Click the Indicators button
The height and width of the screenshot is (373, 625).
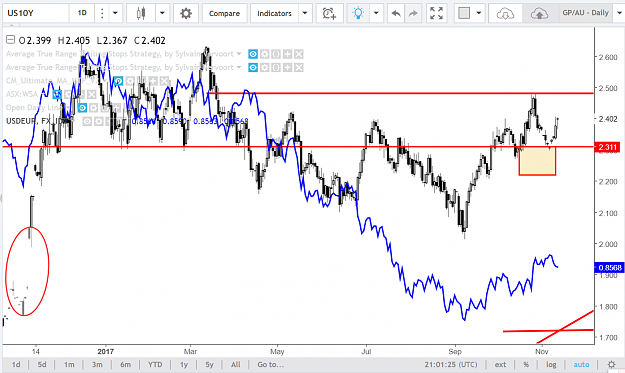pyautogui.click(x=274, y=14)
